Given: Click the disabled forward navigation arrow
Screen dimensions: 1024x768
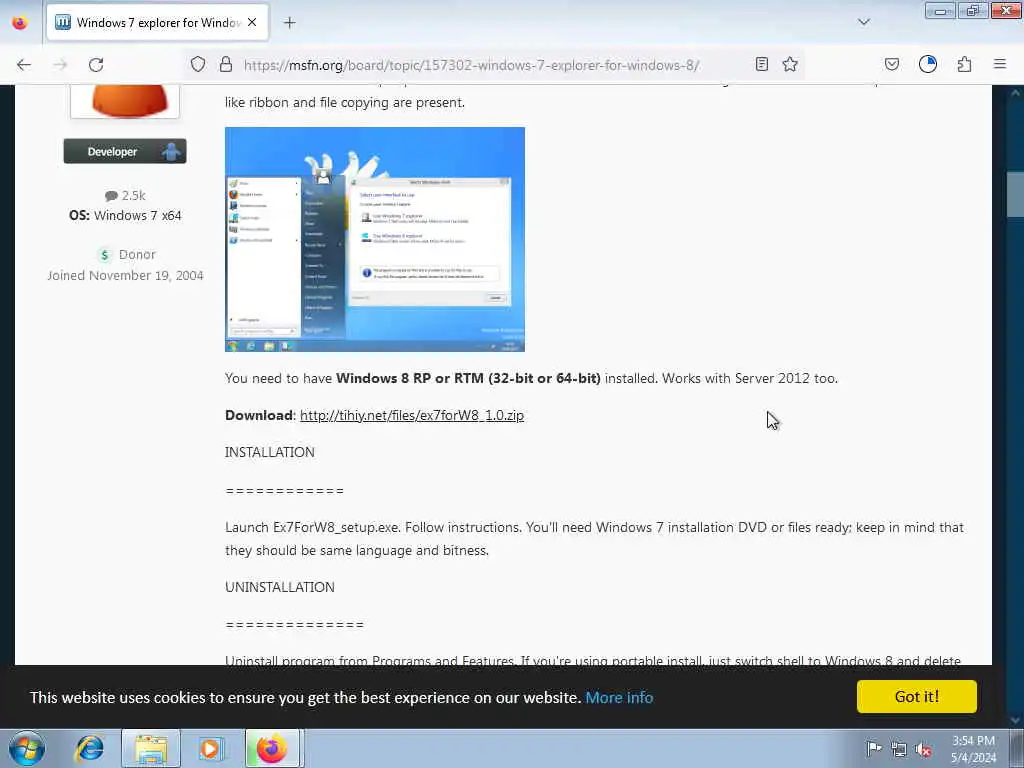Looking at the screenshot, I should [60, 65].
